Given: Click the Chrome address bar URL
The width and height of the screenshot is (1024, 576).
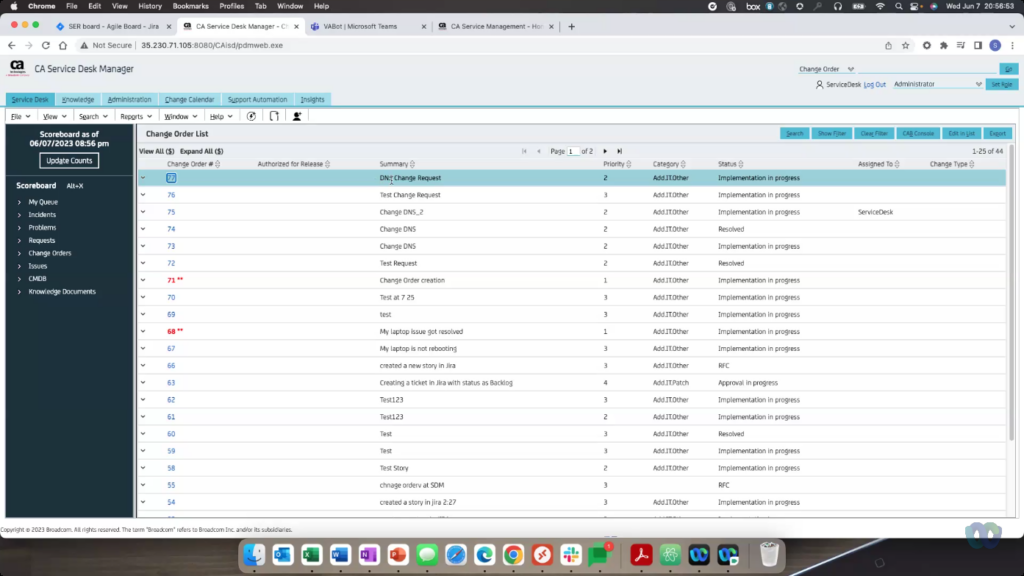Looking at the screenshot, I should [212, 45].
